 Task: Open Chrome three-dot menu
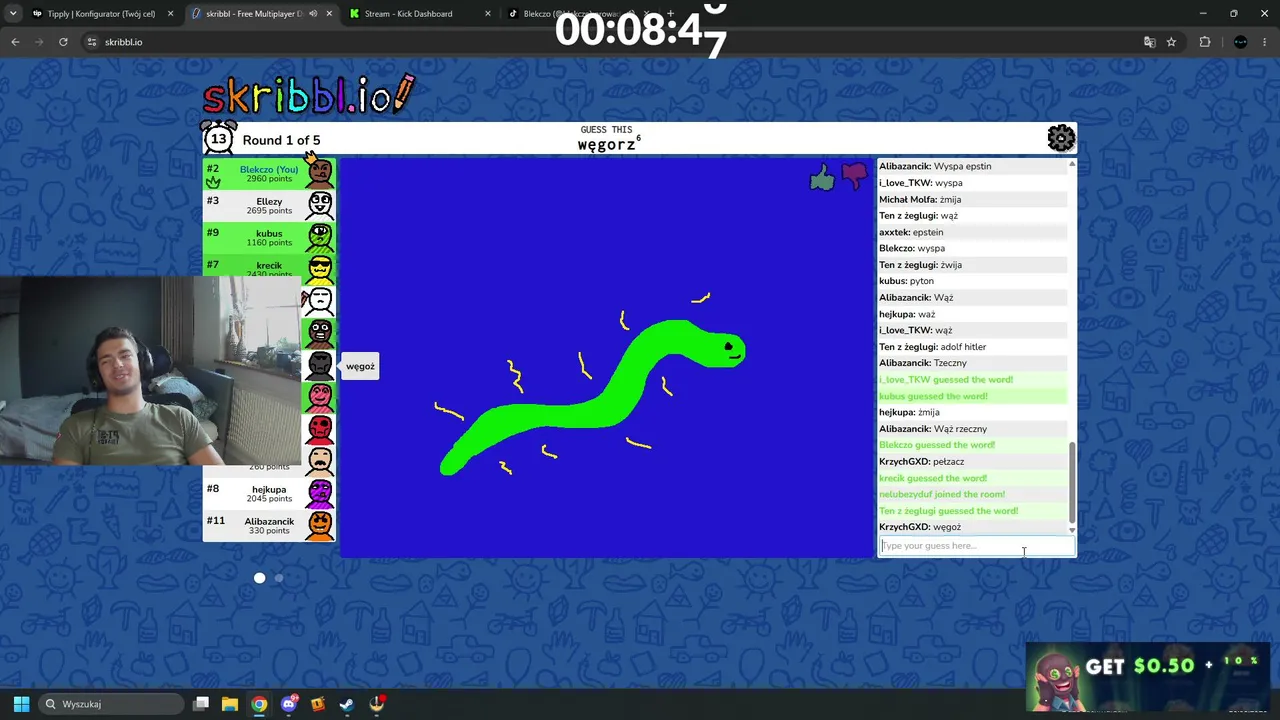pos(1265,42)
